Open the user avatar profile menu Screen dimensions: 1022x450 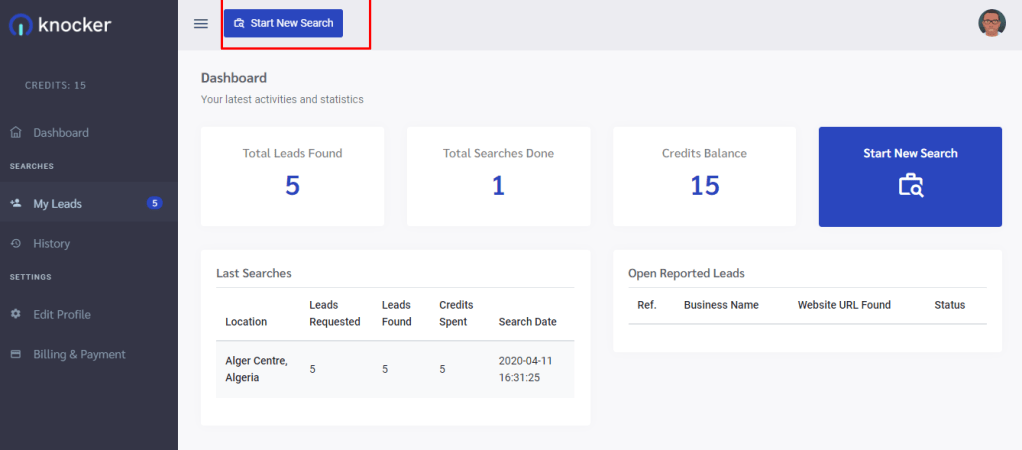(991, 24)
